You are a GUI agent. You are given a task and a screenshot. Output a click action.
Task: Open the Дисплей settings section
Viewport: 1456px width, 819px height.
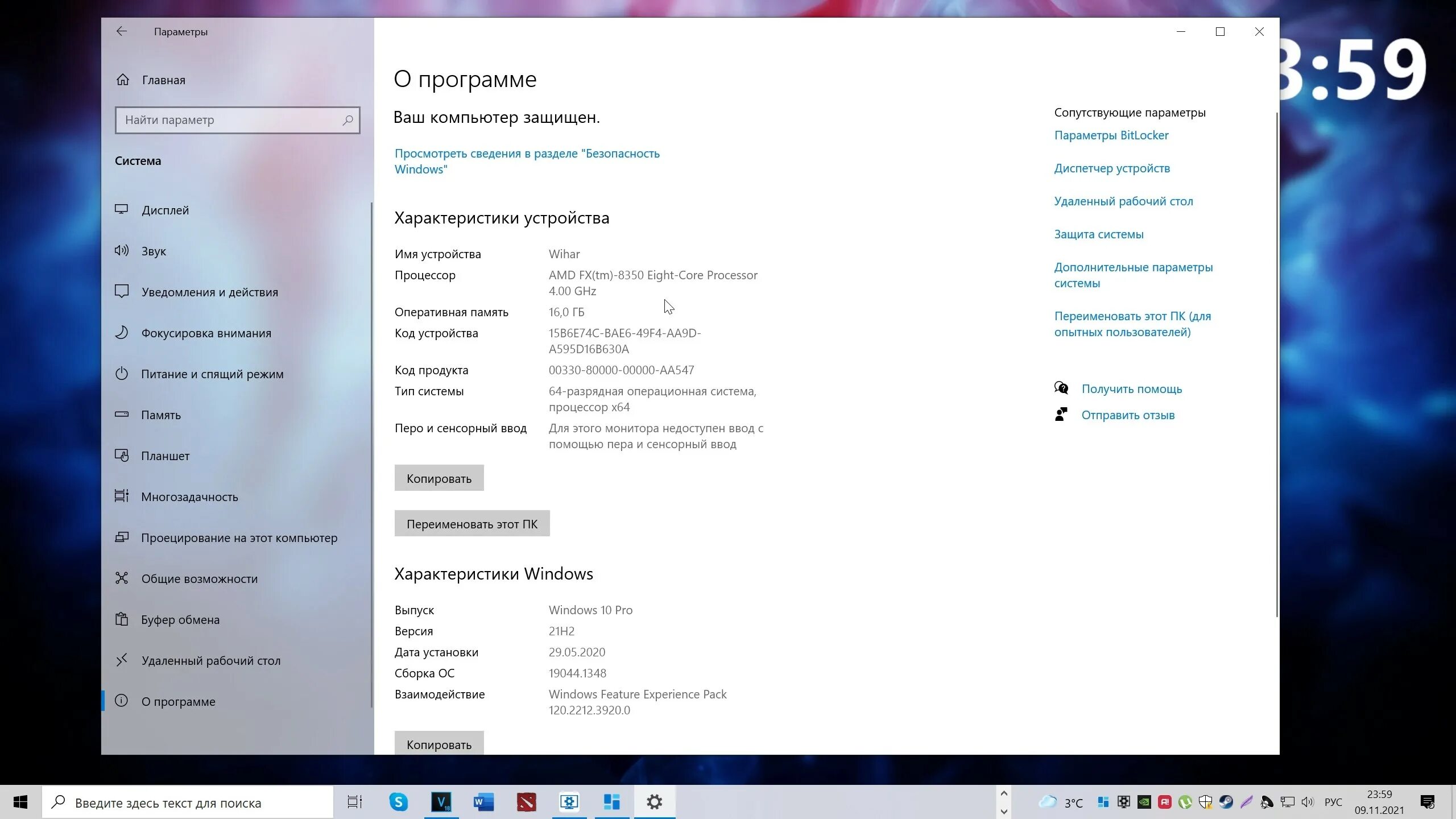(165, 210)
